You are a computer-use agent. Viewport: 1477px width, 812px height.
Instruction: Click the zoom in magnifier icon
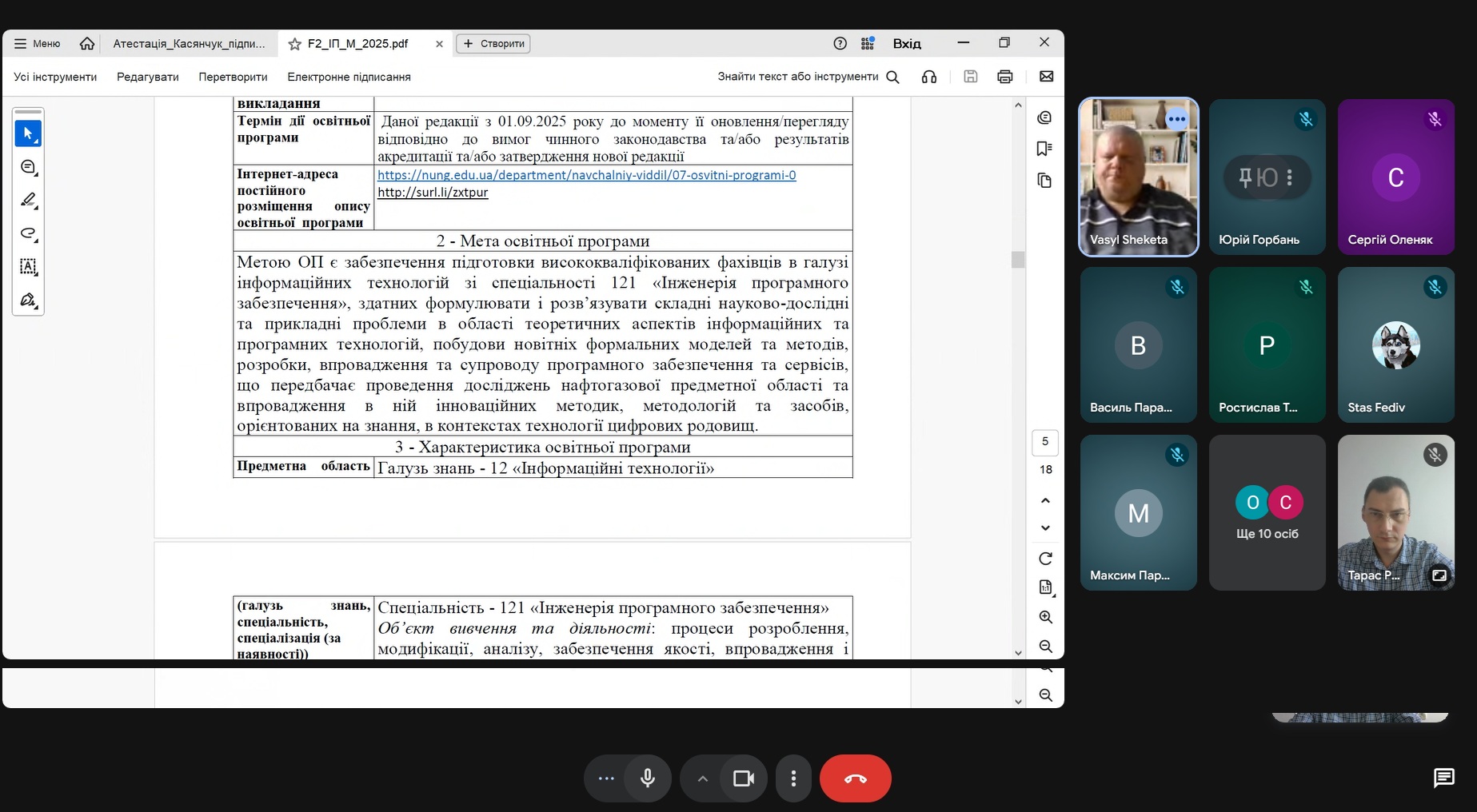click(x=1045, y=617)
